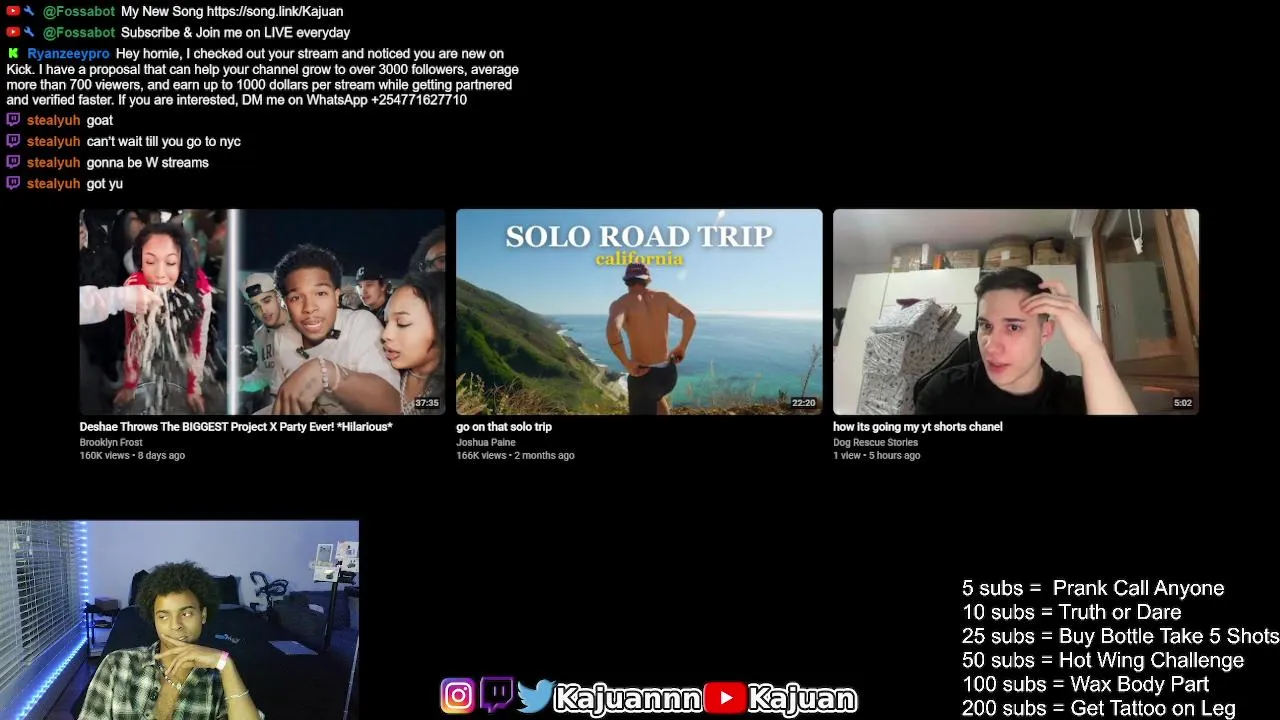Click the Twitch icon beside the 'goat' message
The image size is (1280, 720).
click(13, 120)
